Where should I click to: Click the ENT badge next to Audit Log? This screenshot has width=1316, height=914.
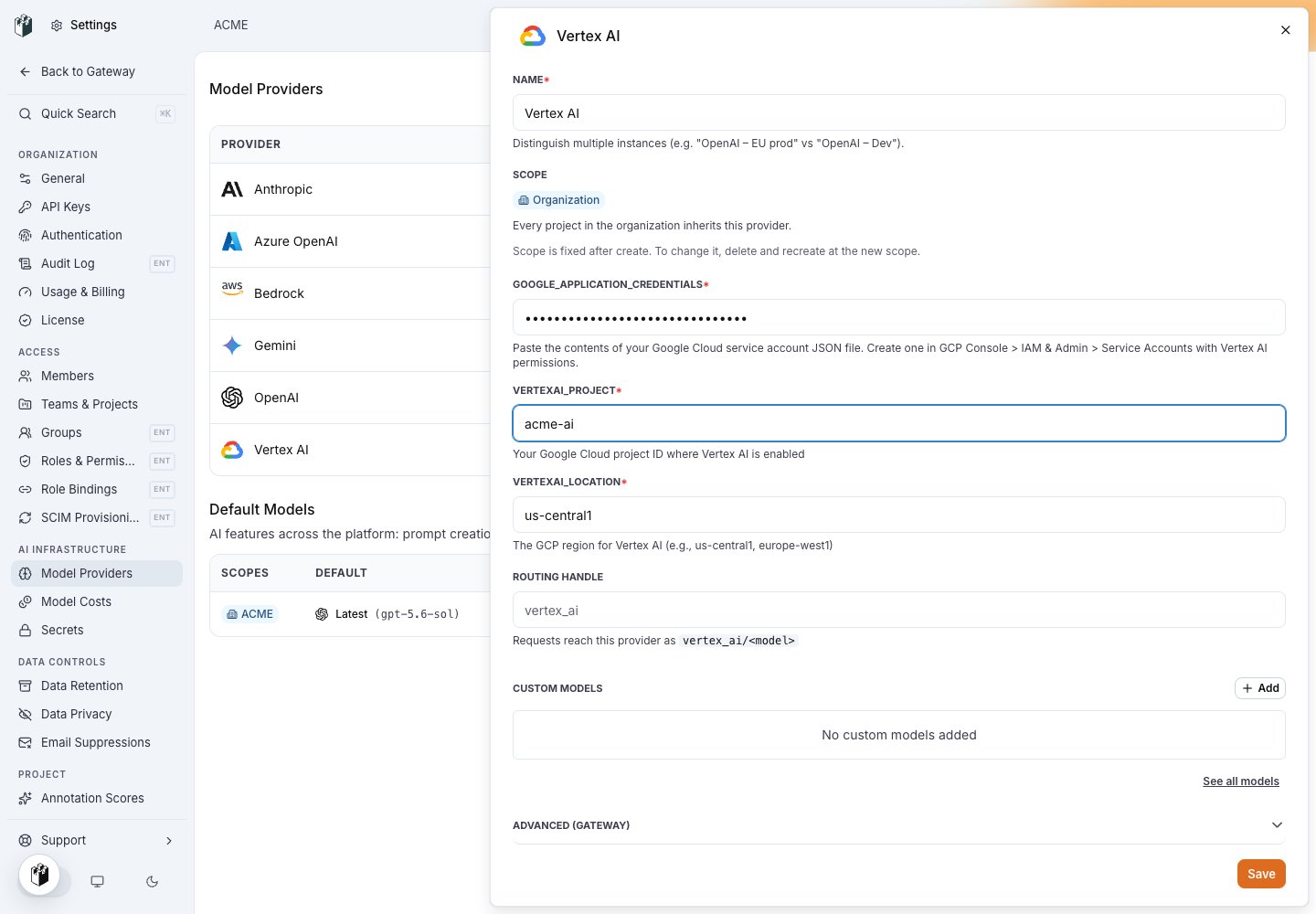162,263
